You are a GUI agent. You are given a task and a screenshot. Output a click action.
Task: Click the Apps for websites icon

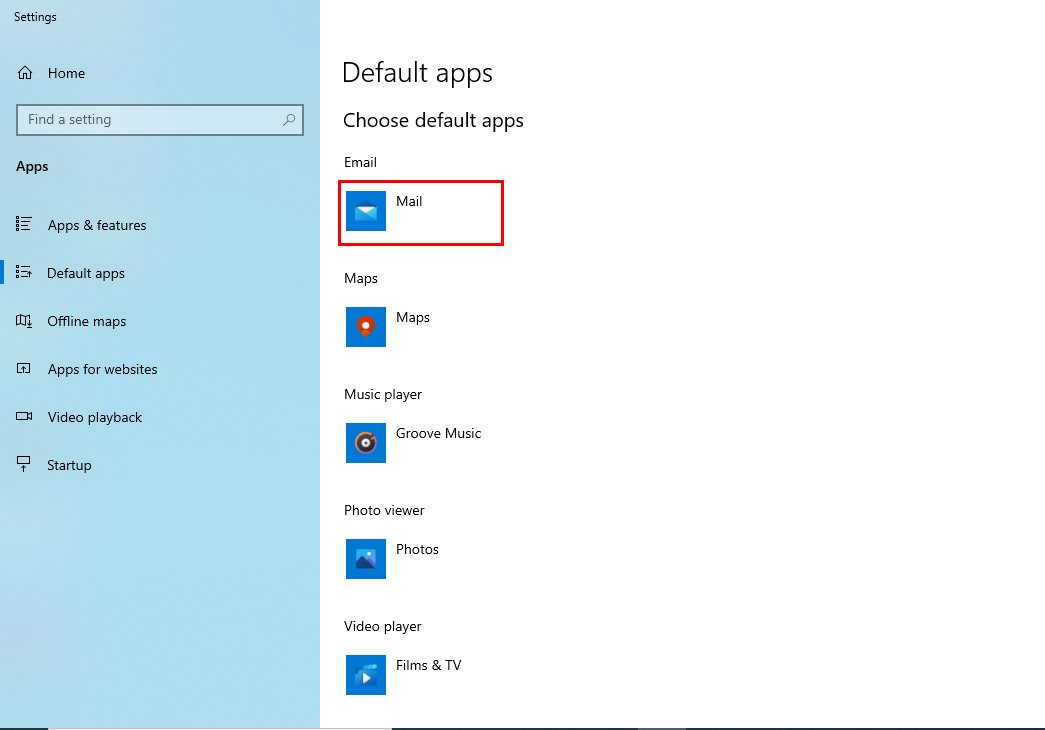coord(24,369)
